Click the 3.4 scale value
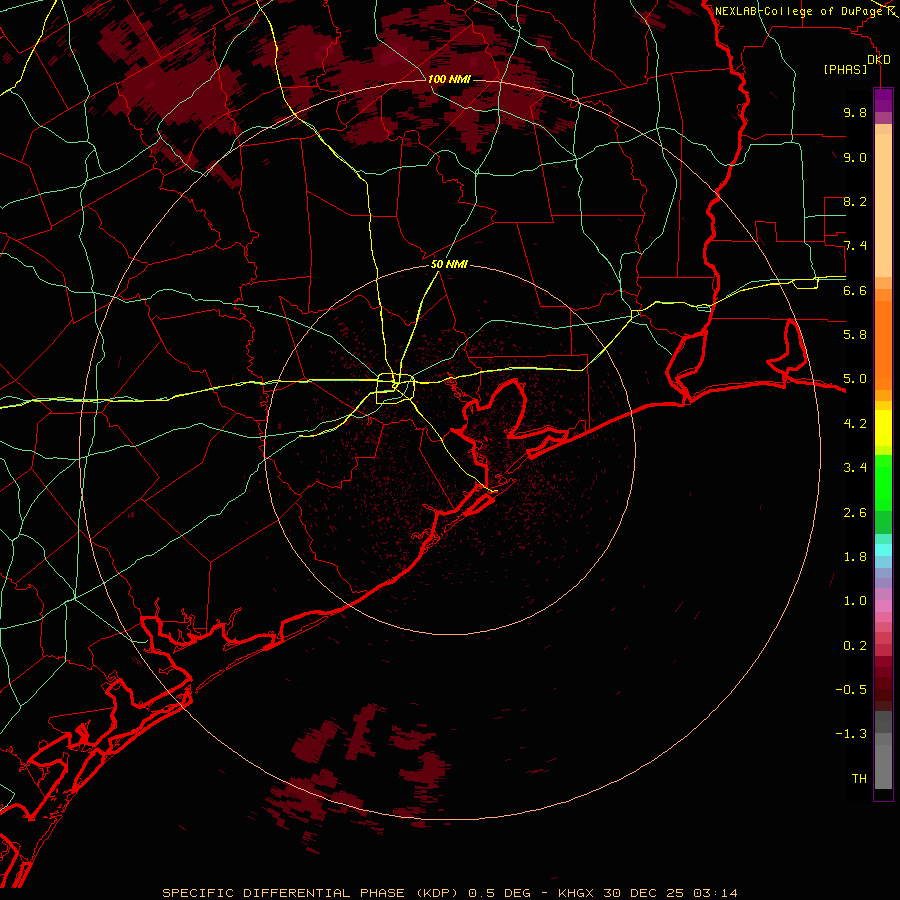The image size is (900, 900). [855, 468]
